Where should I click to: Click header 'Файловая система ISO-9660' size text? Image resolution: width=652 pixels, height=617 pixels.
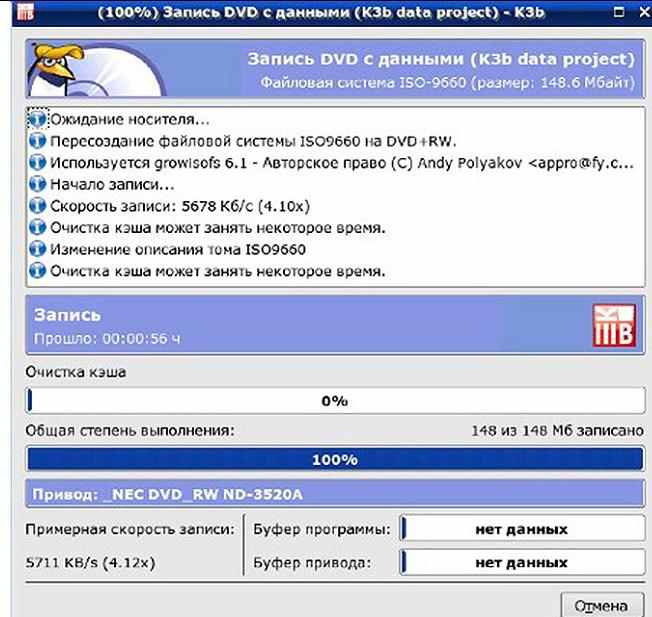(x=447, y=82)
